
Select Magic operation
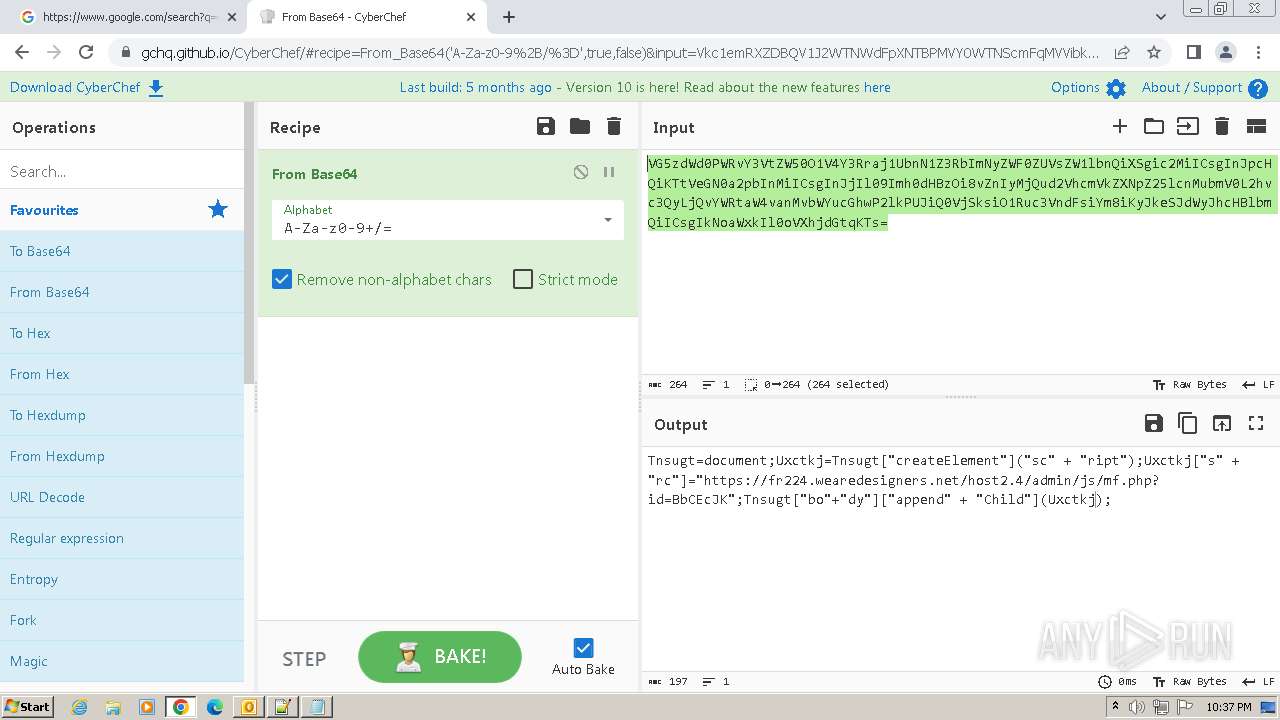point(122,661)
